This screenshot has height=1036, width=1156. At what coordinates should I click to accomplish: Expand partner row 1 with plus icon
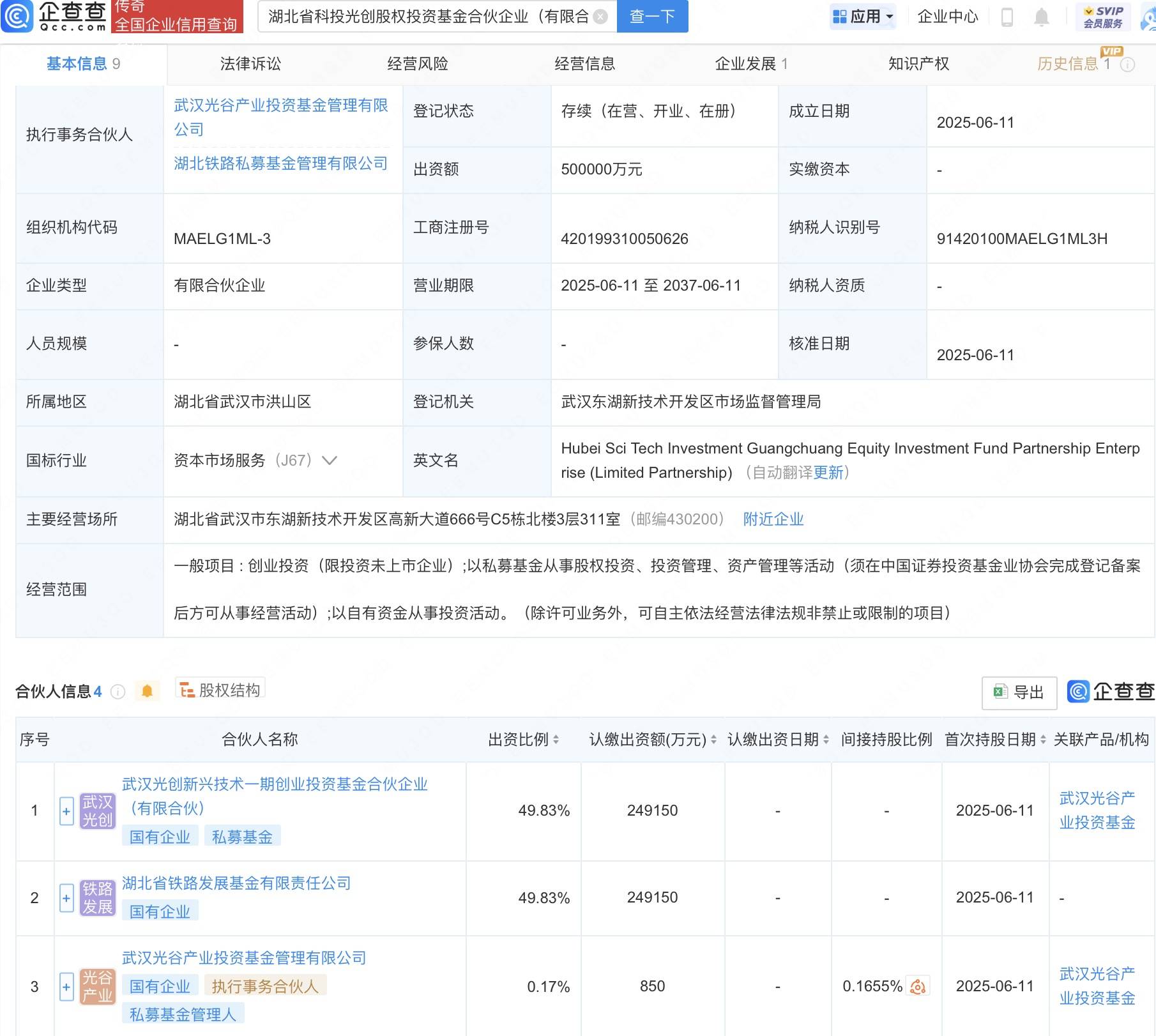(x=66, y=812)
